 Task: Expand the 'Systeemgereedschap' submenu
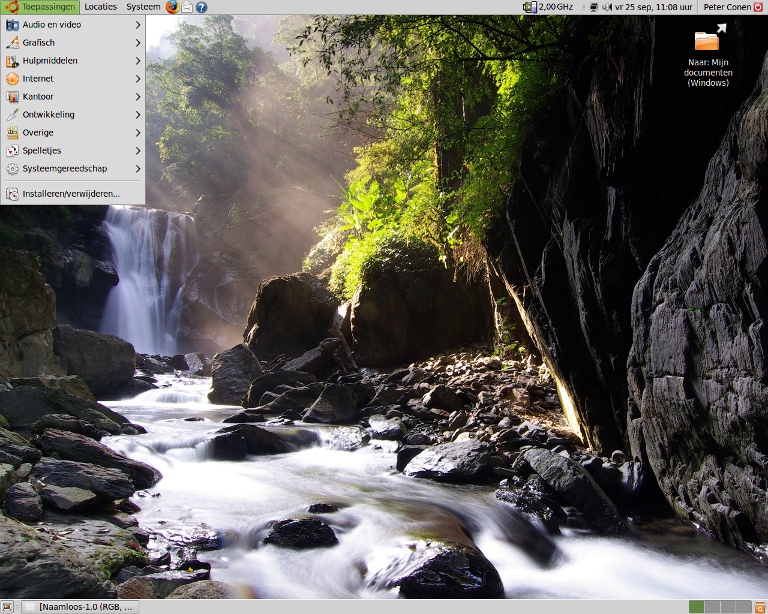[x=73, y=169]
